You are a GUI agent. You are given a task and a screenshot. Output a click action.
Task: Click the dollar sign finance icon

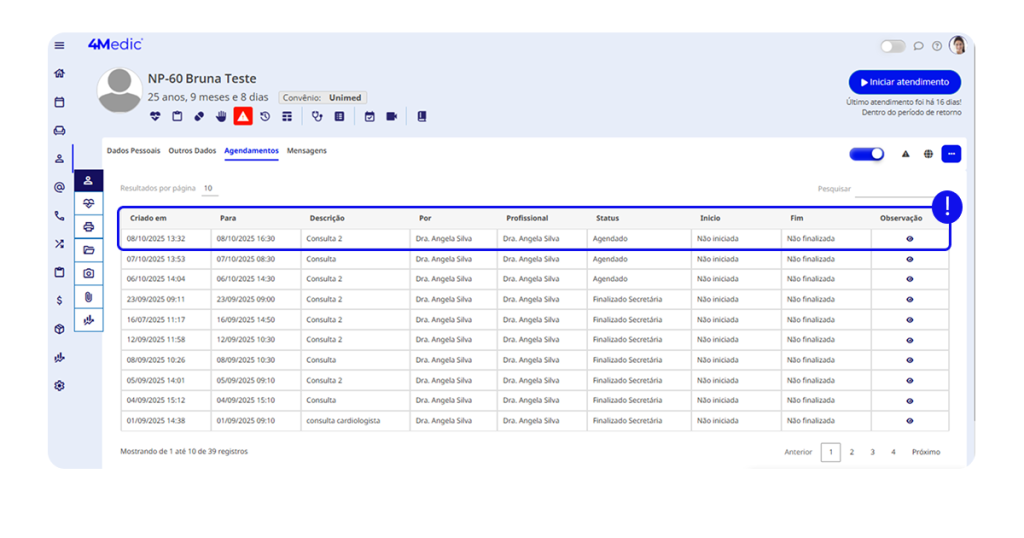pyautogui.click(x=59, y=300)
